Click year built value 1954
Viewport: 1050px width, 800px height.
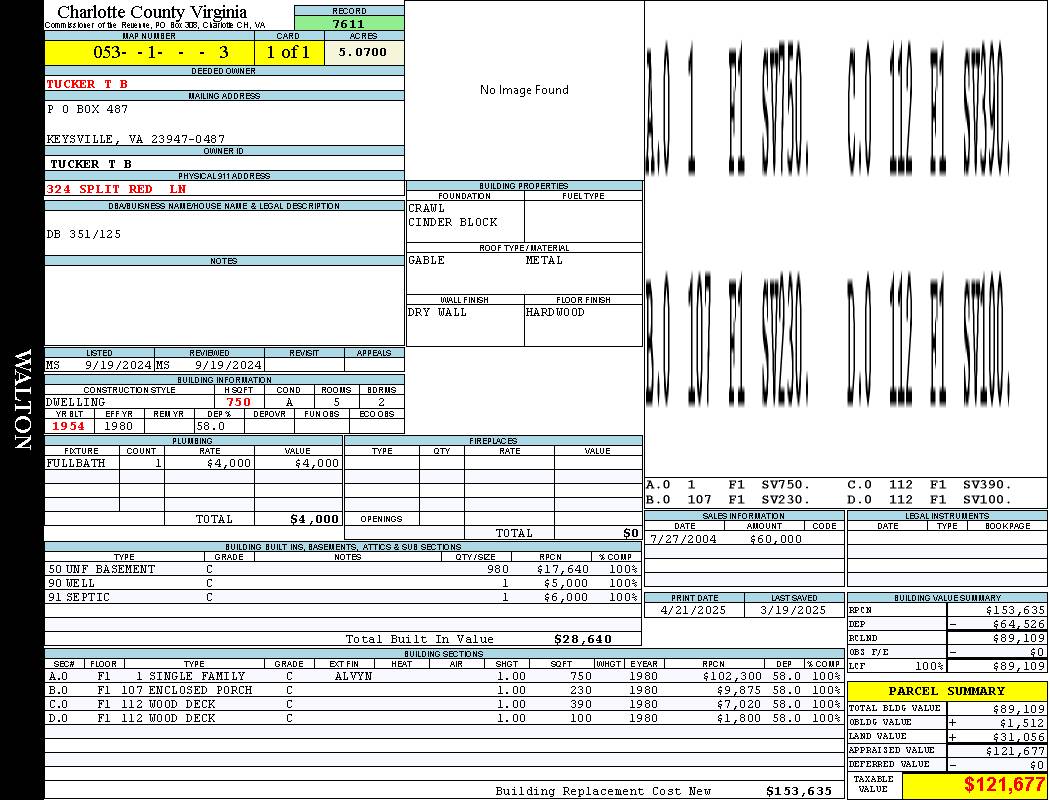pyautogui.click(x=69, y=426)
